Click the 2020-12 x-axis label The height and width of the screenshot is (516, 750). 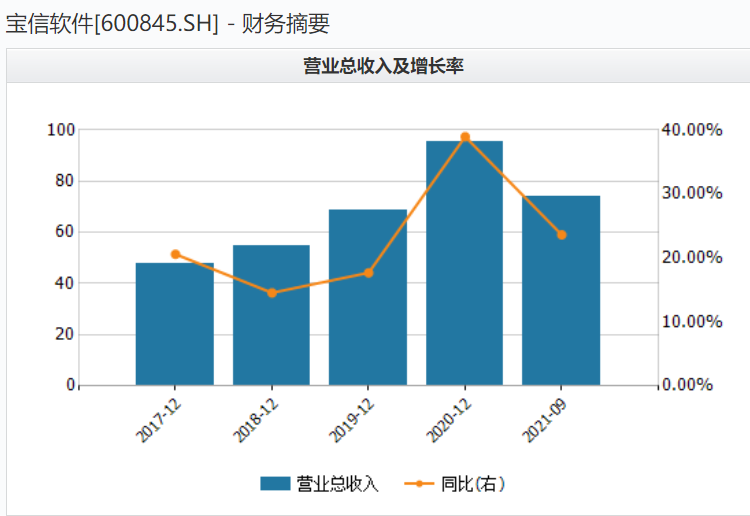pos(449,420)
